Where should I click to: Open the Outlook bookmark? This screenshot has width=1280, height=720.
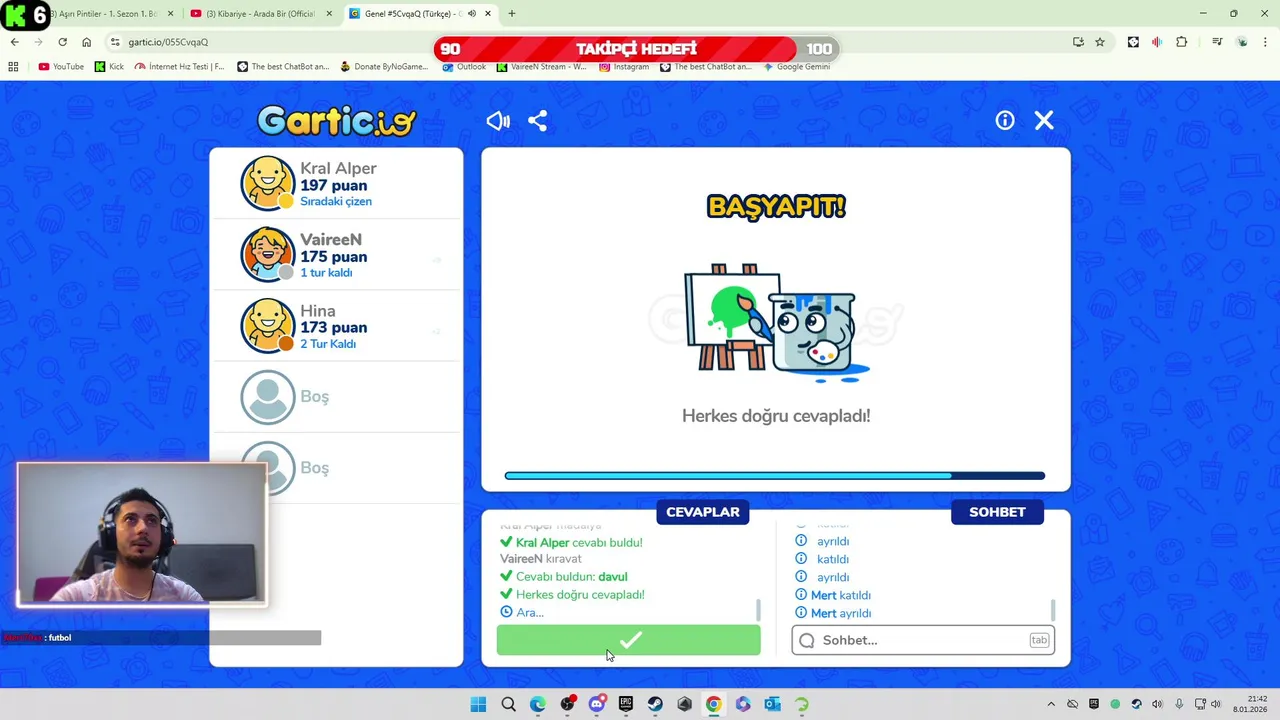464,67
